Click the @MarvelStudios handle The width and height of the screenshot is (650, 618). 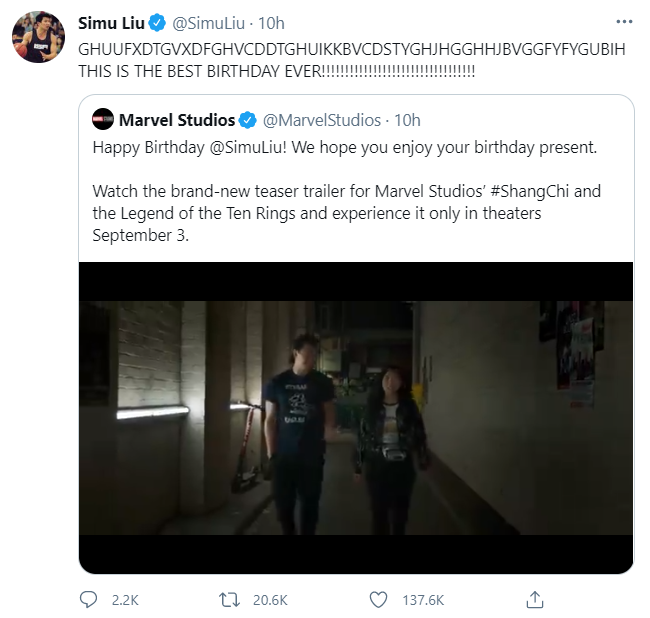pos(321,120)
